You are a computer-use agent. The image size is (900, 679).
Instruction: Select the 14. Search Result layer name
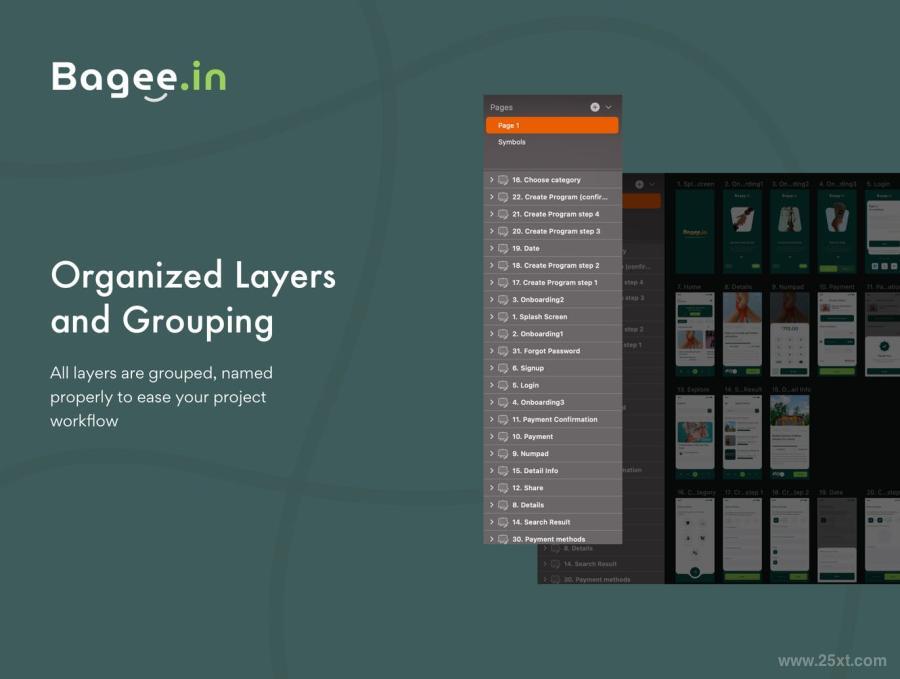pos(541,522)
